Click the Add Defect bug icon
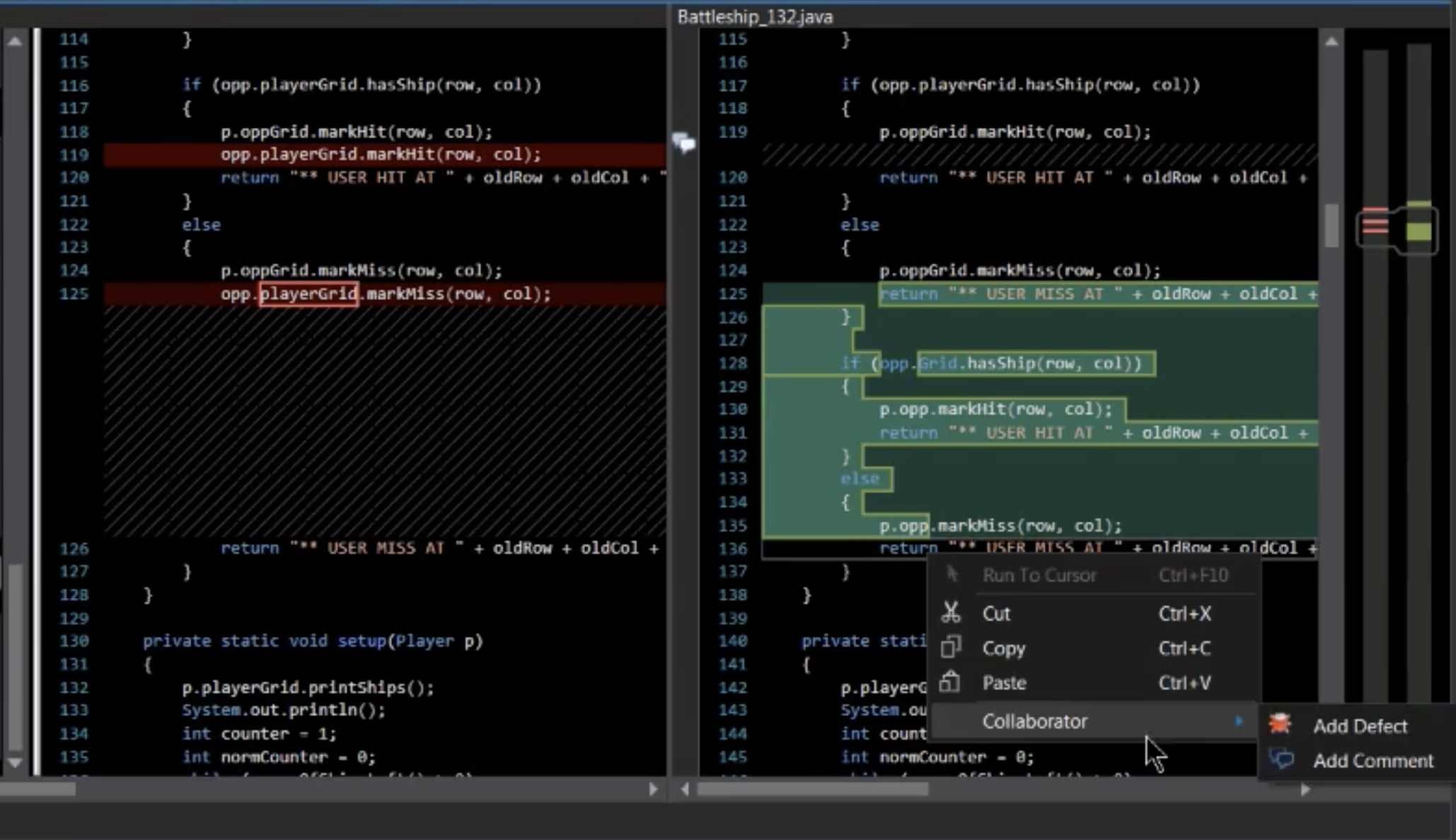Screen dimensions: 1456x840 pyautogui.click(x=1280, y=724)
